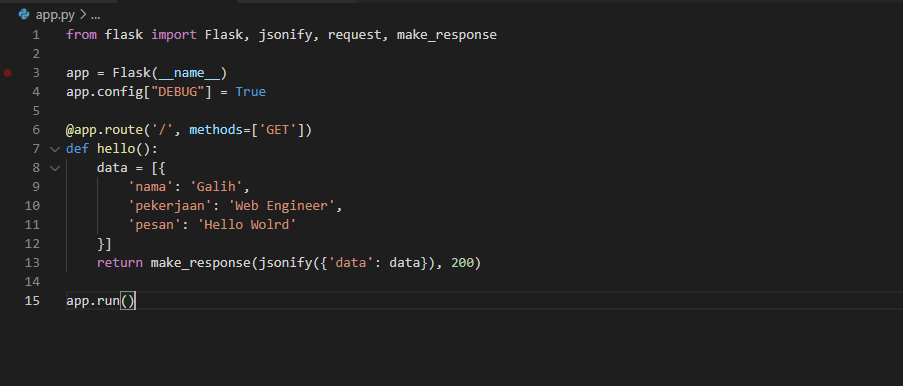Click the 'Hello Wolrd' string
903x386 pixels.
pos(246,225)
